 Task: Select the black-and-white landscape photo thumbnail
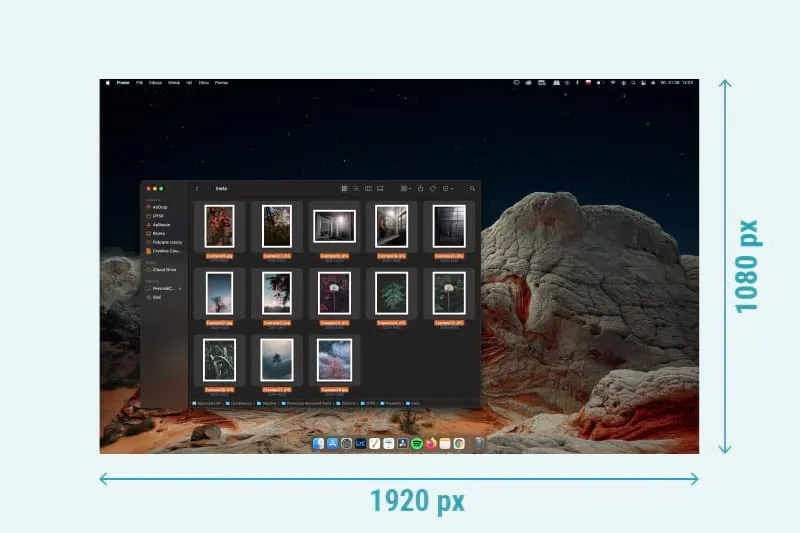[334, 226]
